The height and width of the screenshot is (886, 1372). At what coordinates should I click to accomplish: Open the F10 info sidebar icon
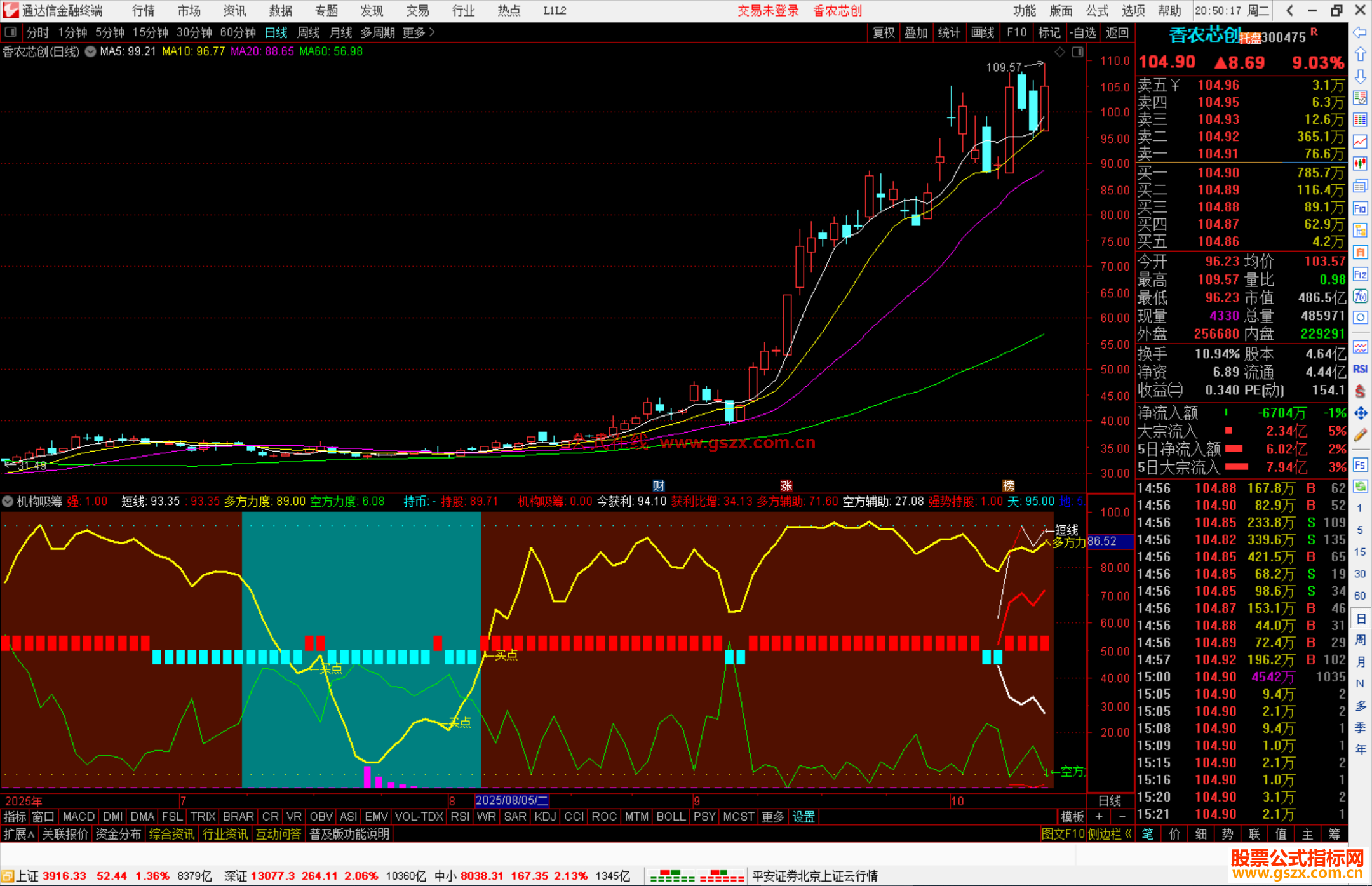click(1360, 209)
